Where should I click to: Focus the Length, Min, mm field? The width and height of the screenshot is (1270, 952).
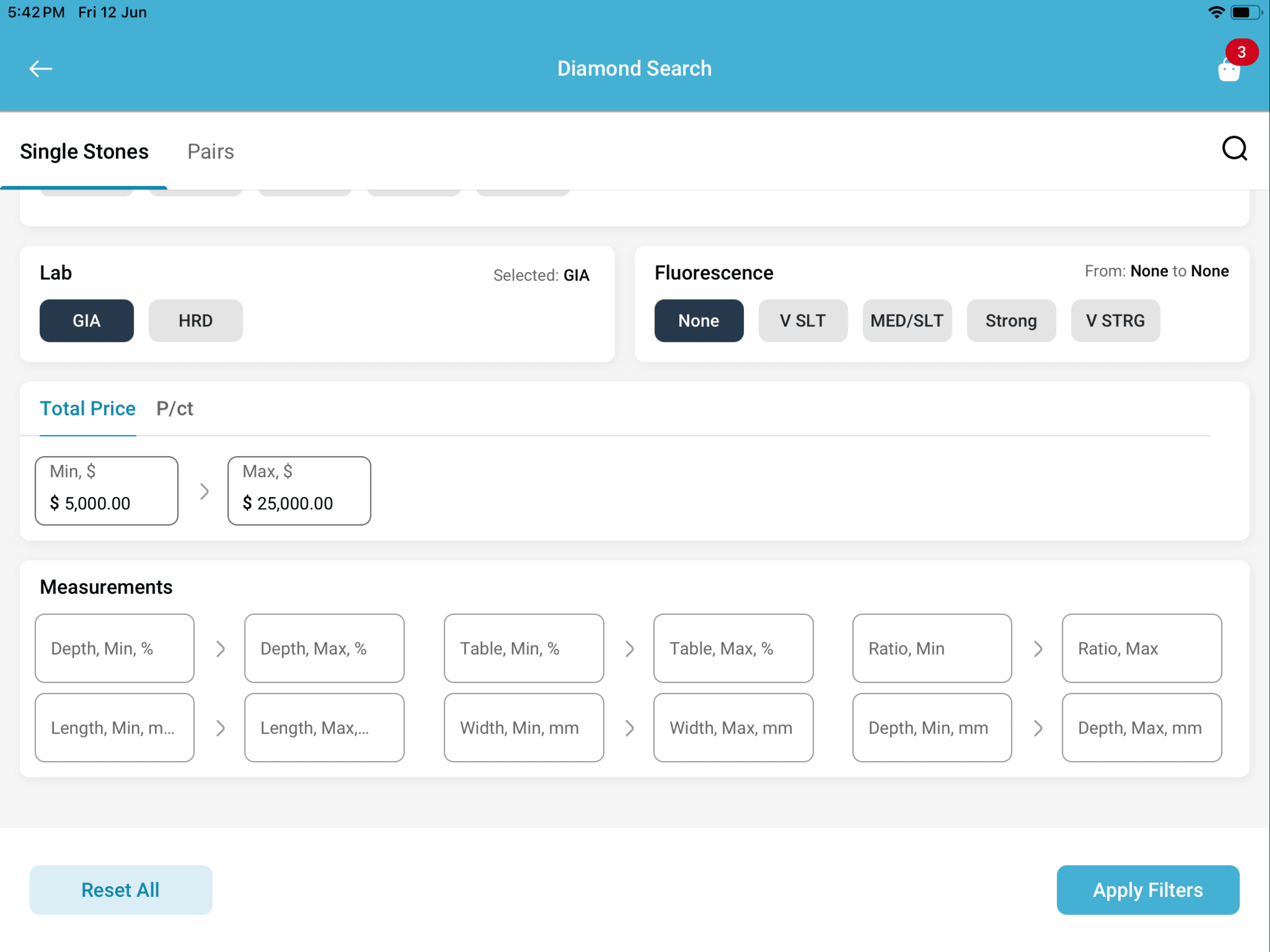coord(114,727)
